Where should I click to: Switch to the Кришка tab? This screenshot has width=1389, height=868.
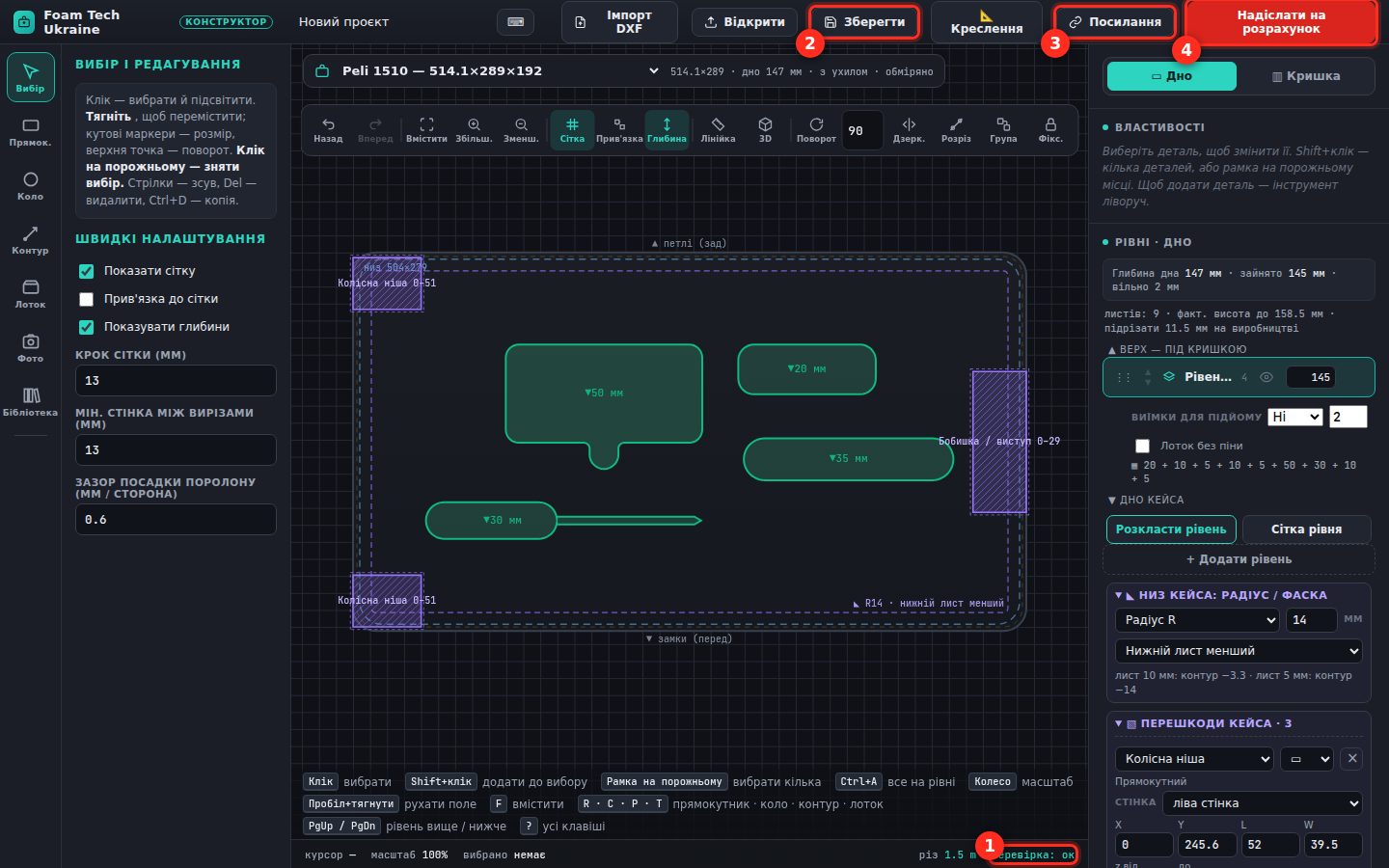click(x=1306, y=76)
